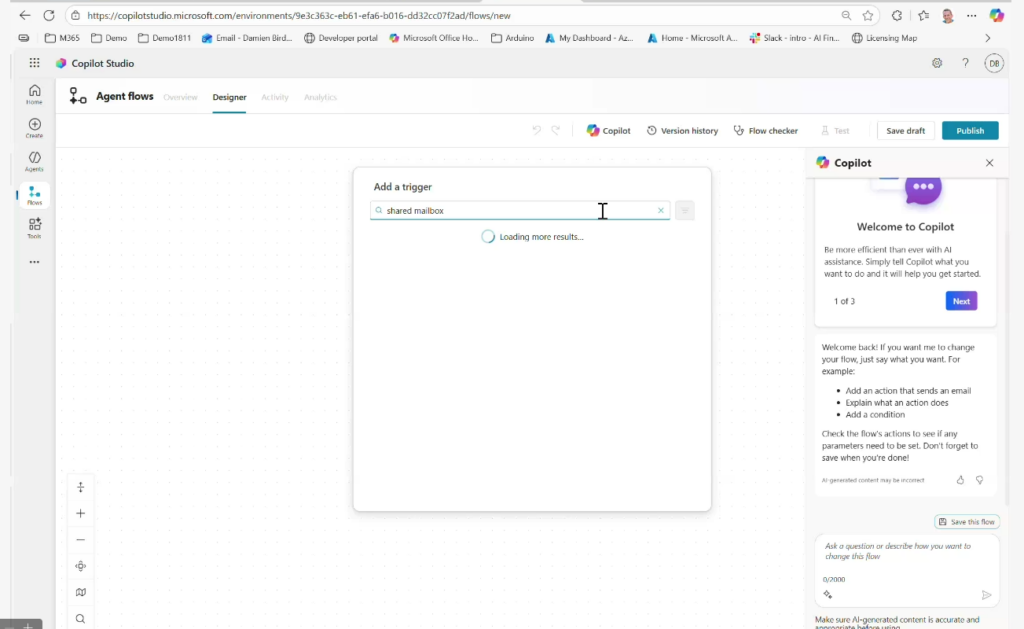Give thumbs up on Copilot message
Image resolution: width=1024 pixels, height=629 pixels.
pos(960,480)
